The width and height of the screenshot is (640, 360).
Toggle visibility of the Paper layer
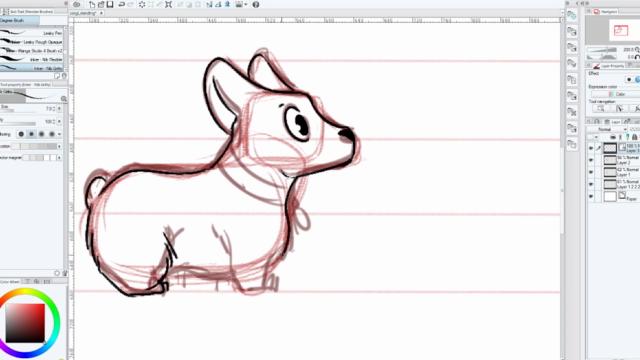(591, 197)
